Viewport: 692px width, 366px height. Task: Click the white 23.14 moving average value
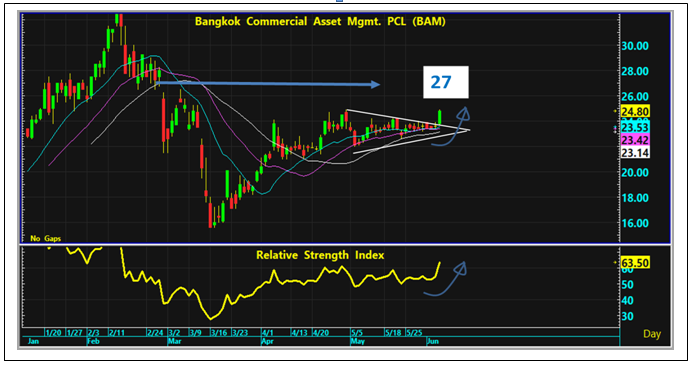[x=635, y=153]
